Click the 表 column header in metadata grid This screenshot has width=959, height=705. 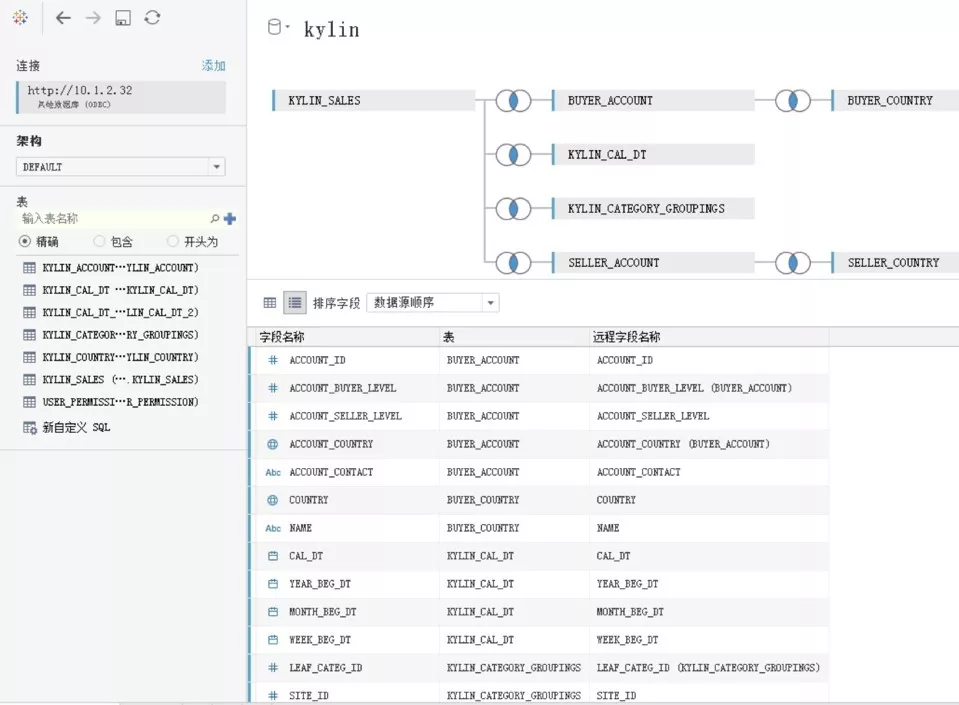[514, 337]
